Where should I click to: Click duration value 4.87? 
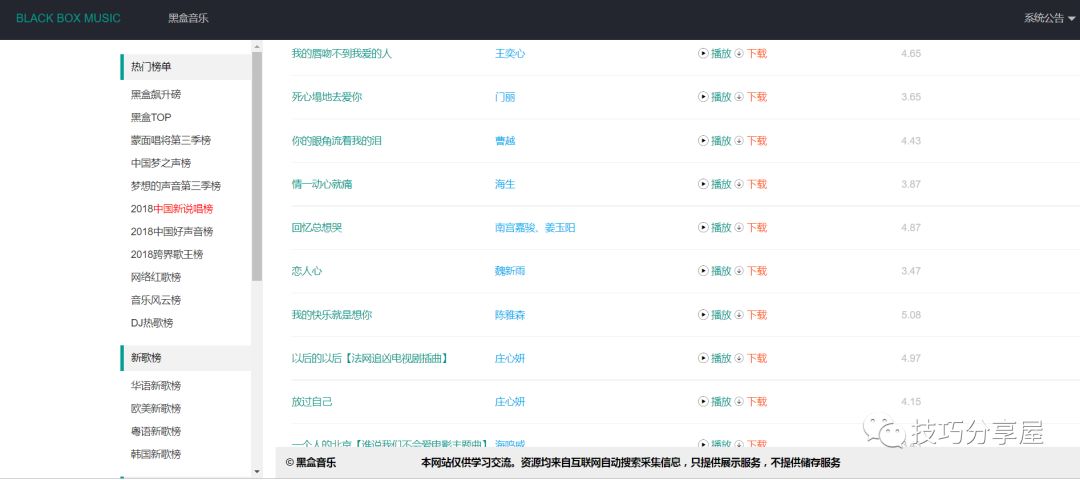coord(911,227)
